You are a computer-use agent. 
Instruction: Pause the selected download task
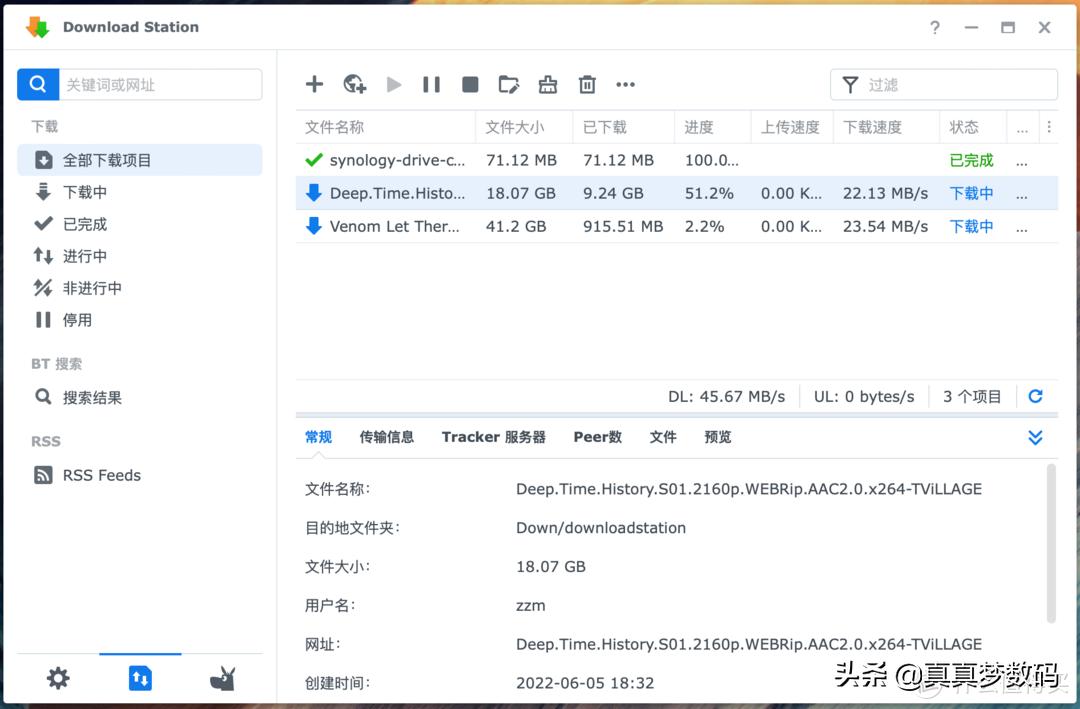[431, 84]
